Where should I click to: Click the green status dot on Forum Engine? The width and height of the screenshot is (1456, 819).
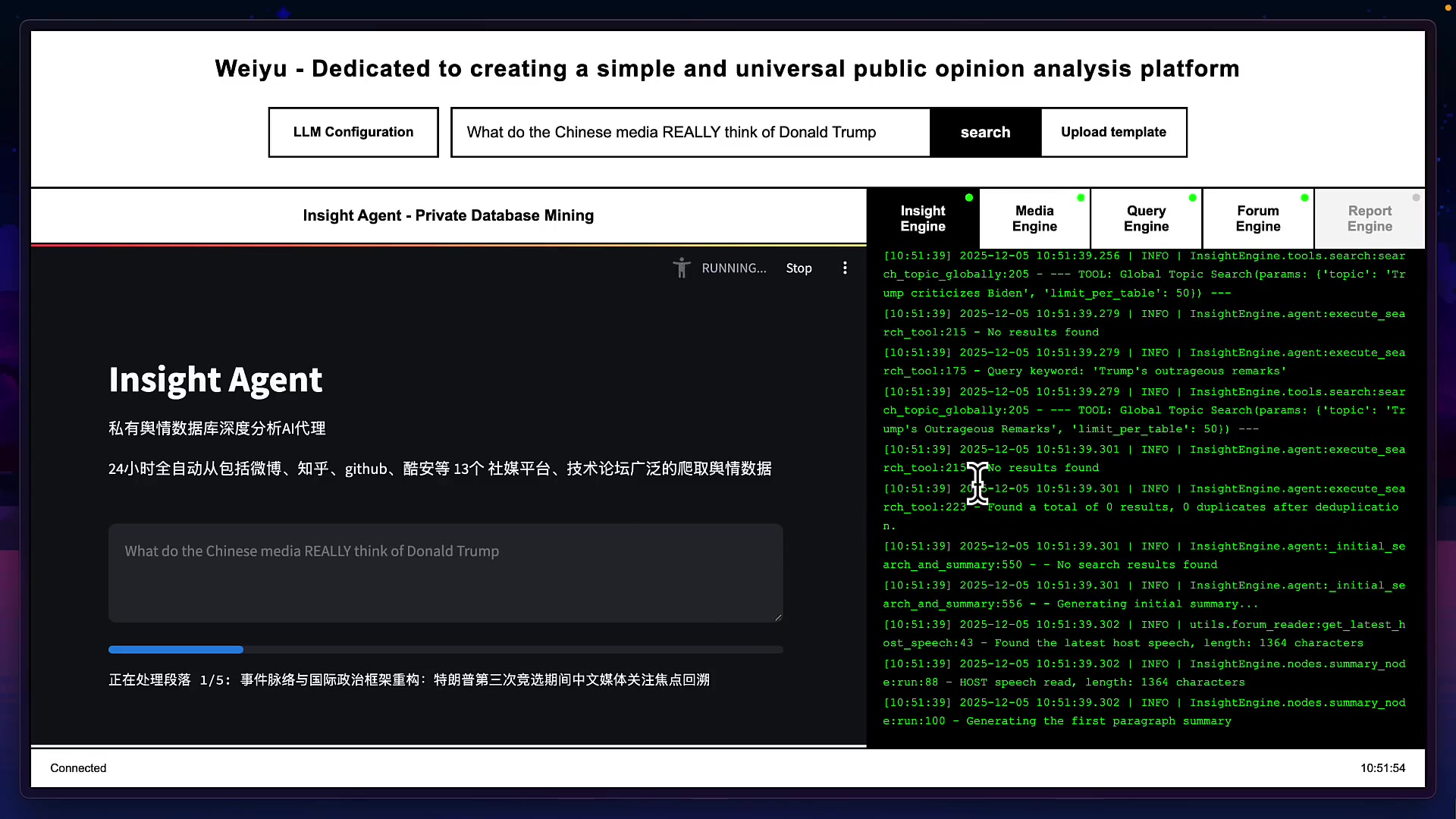pyautogui.click(x=1304, y=198)
